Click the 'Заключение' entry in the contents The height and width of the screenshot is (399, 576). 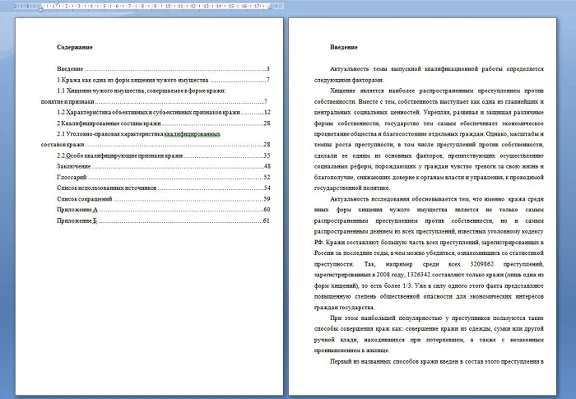[x=163, y=166]
